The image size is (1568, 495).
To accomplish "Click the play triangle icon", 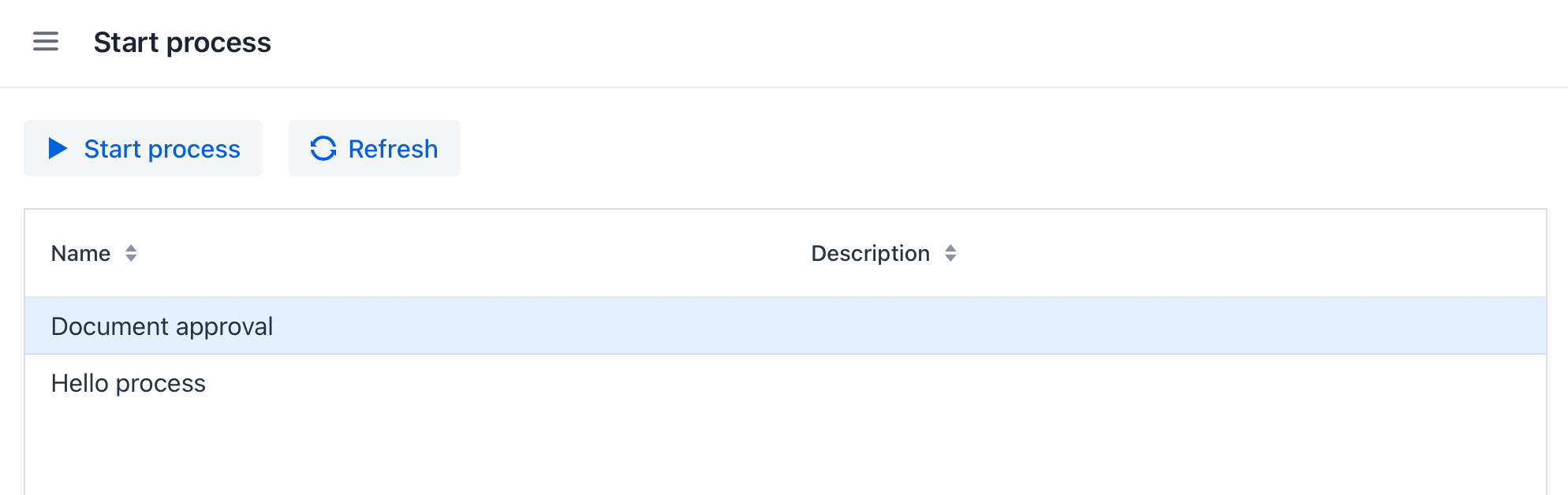I will pos(58,148).
